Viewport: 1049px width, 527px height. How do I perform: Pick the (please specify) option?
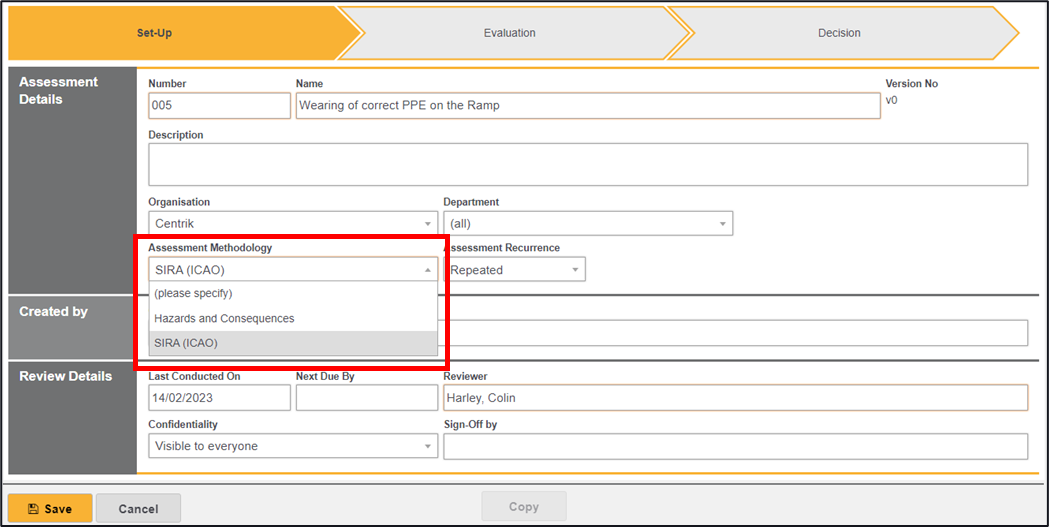coord(193,293)
